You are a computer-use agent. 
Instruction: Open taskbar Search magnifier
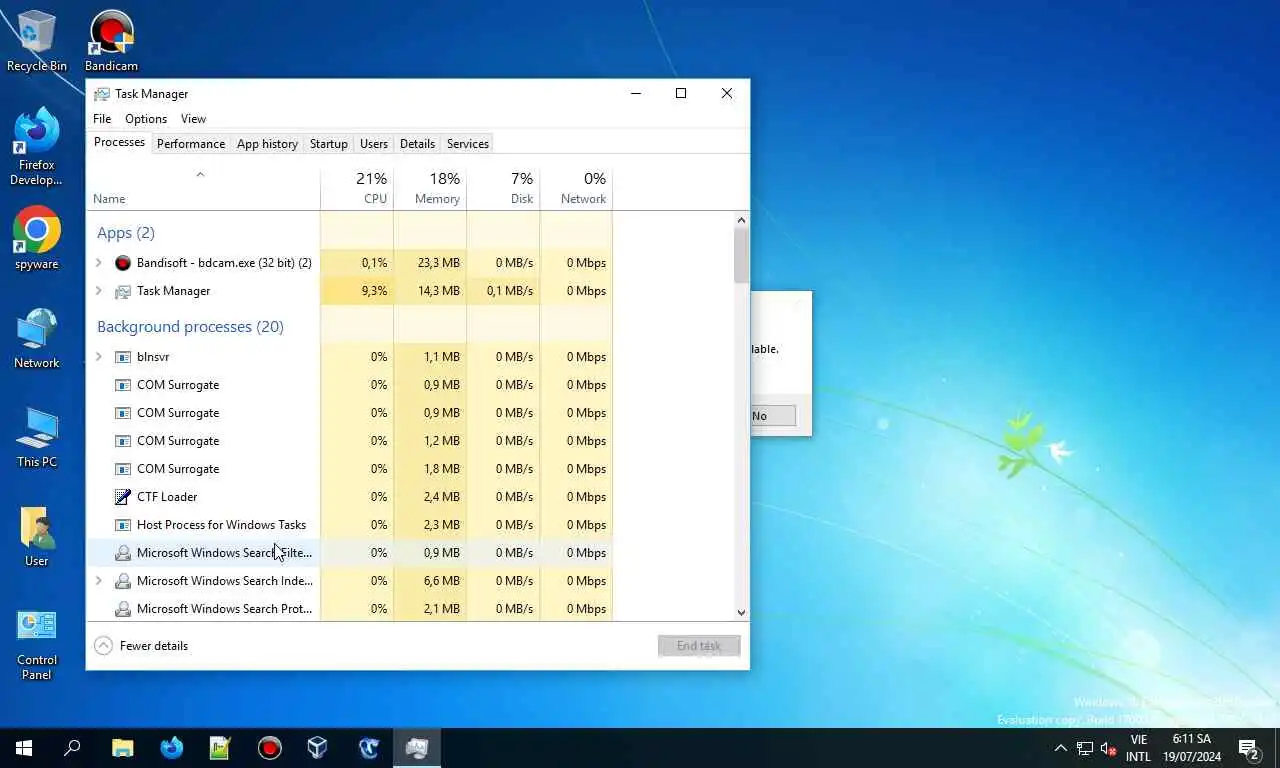[72, 748]
